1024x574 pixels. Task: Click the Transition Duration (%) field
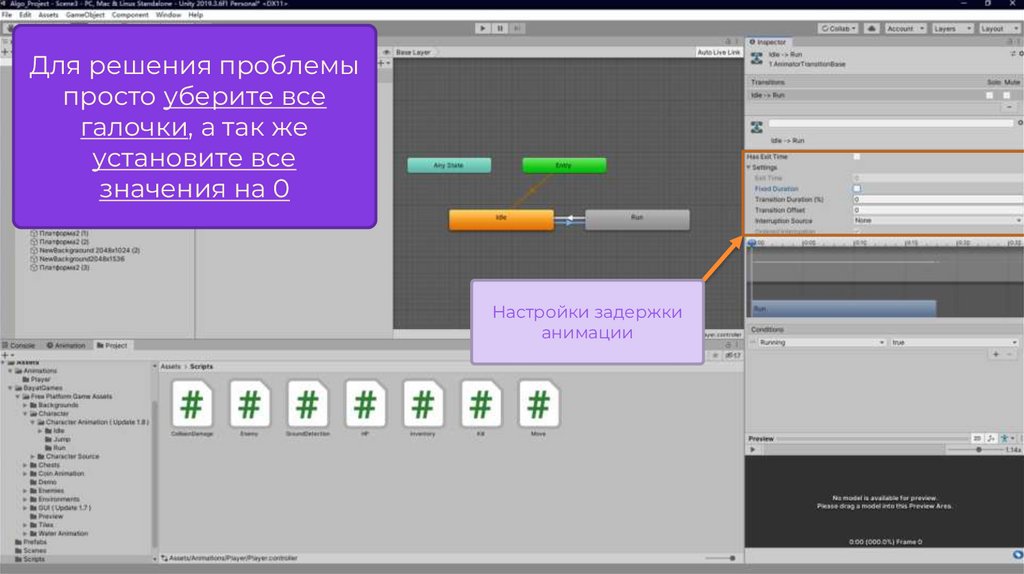937,199
